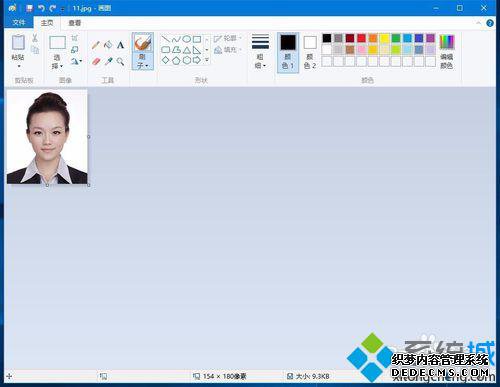Select the Color 2 button
500x387 pixels.
(310, 52)
